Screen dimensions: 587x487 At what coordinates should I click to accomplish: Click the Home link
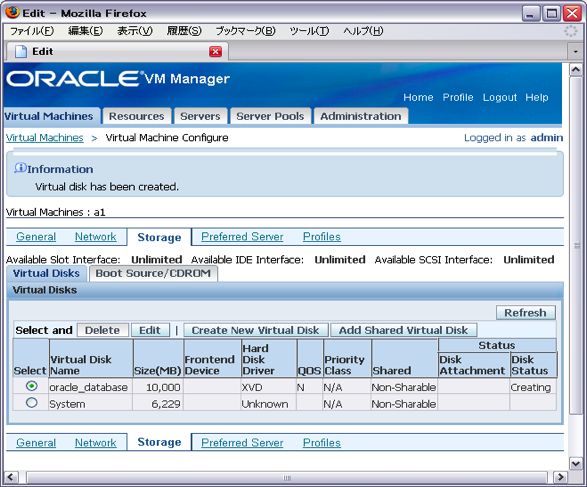click(418, 97)
